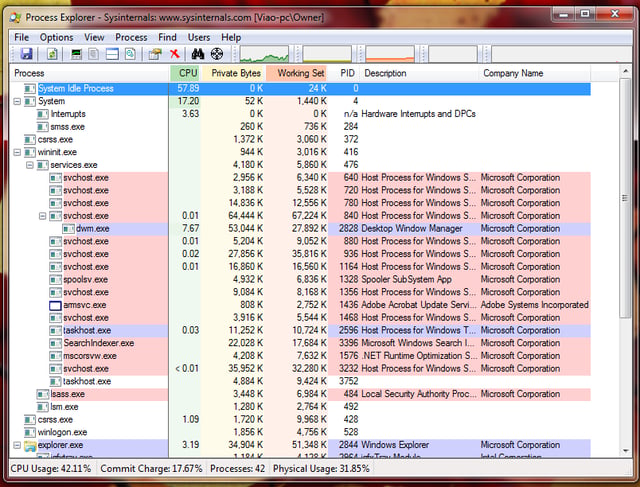Select the Interrupts row
Viewport: 640px width, 487px height.
pos(300,114)
